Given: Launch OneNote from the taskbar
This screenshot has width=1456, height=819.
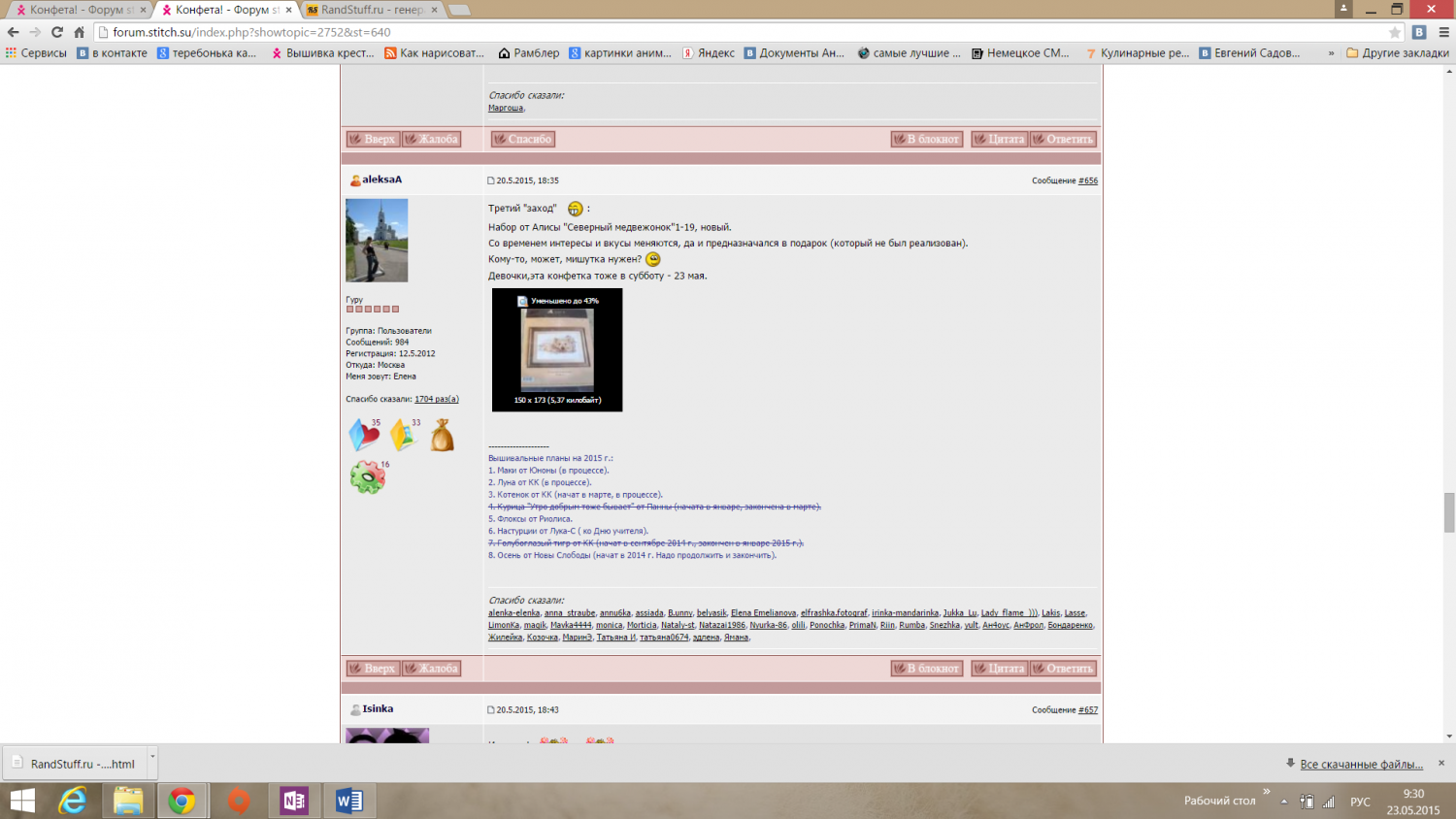Looking at the screenshot, I should click(x=294, y=801).
